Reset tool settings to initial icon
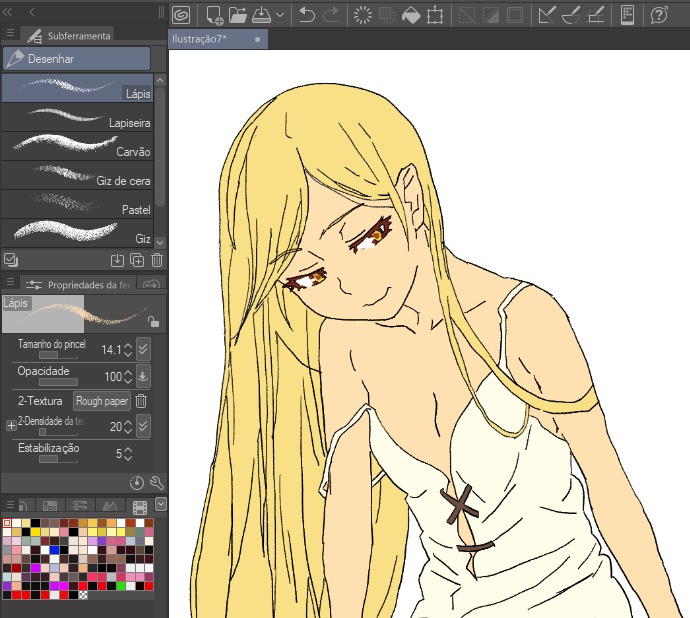The height and width of the screenshot is (618, 690). [137, 483]
